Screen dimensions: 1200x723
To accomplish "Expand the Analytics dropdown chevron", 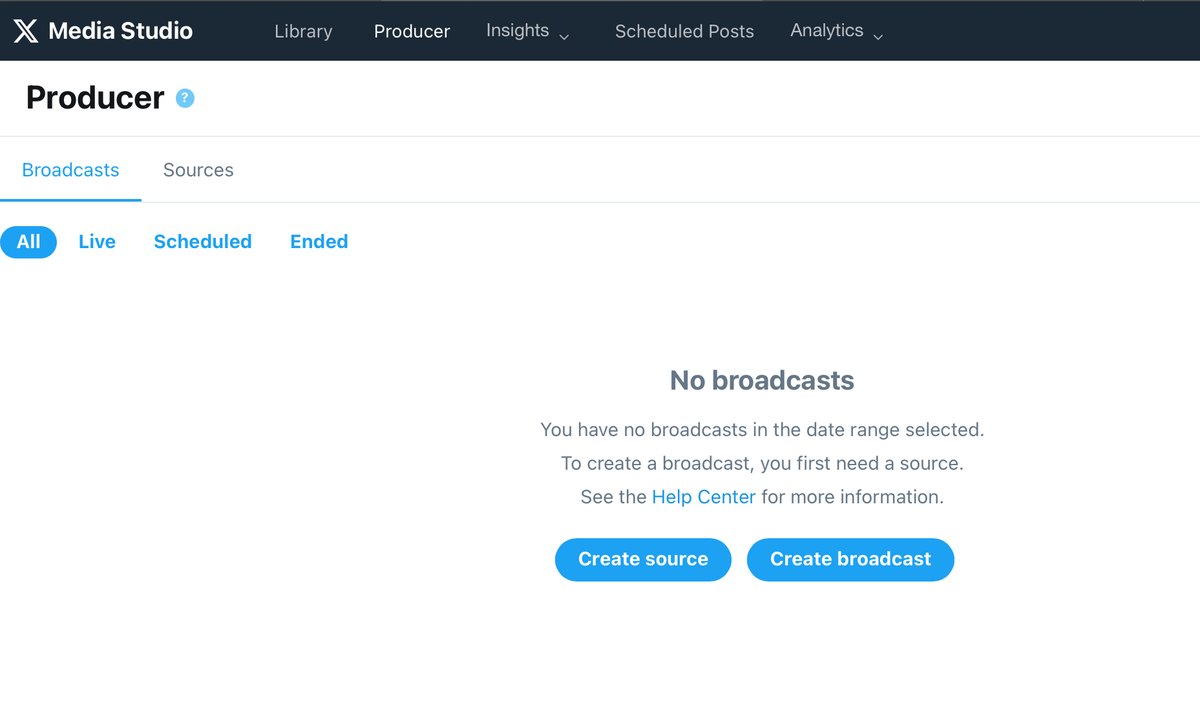I will click(x=878, y=37).
